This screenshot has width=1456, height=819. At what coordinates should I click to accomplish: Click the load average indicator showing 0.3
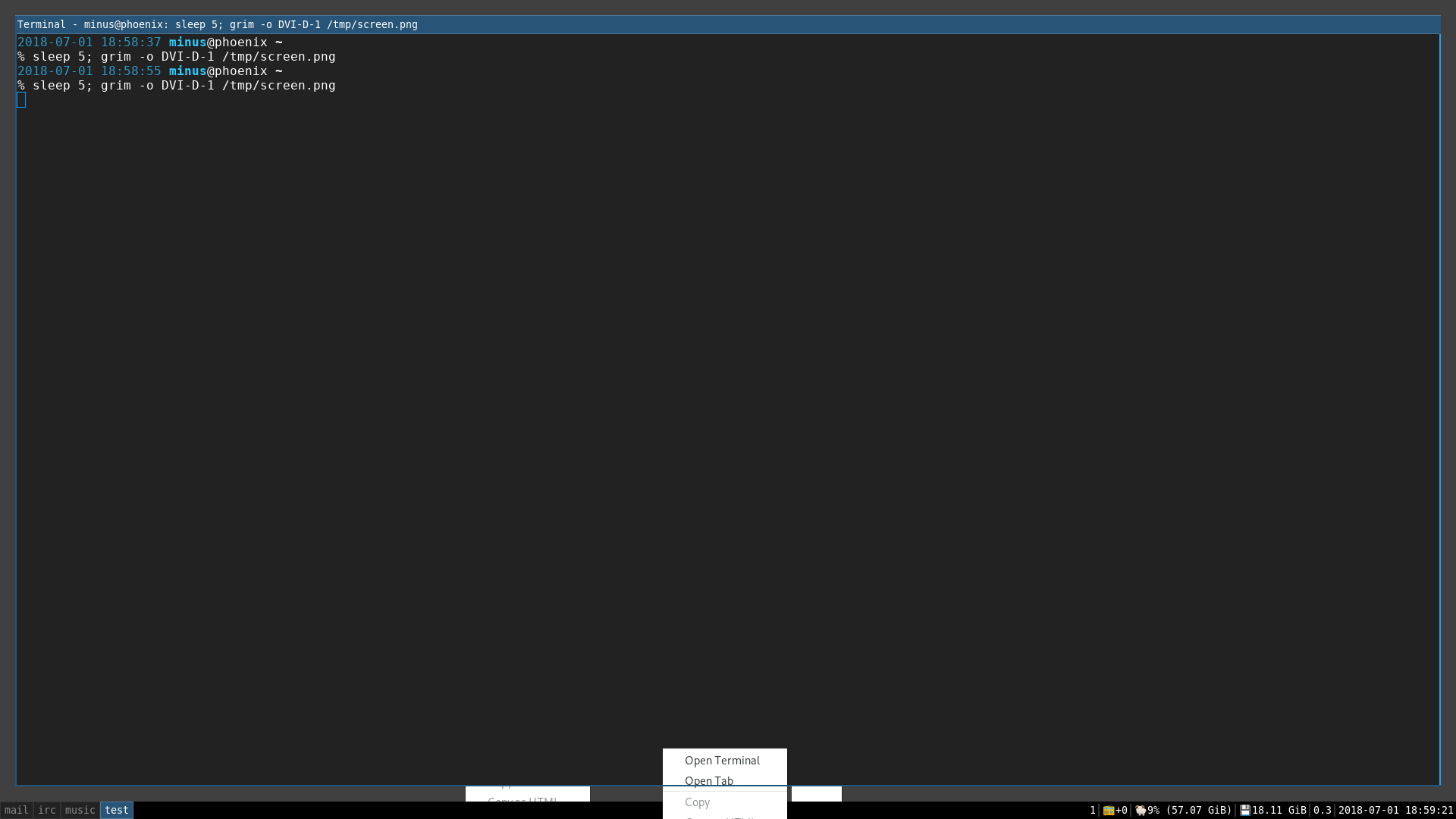[1323, 810]
